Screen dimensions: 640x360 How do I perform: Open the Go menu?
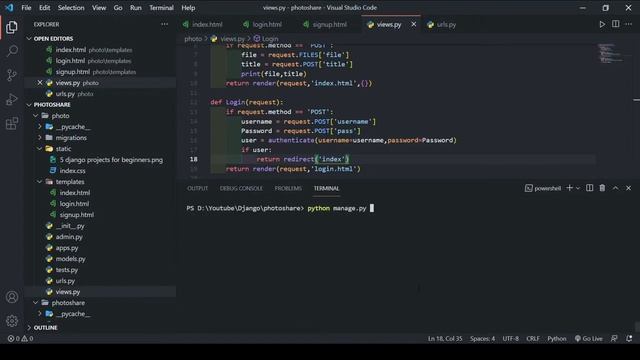click(118, 8)
